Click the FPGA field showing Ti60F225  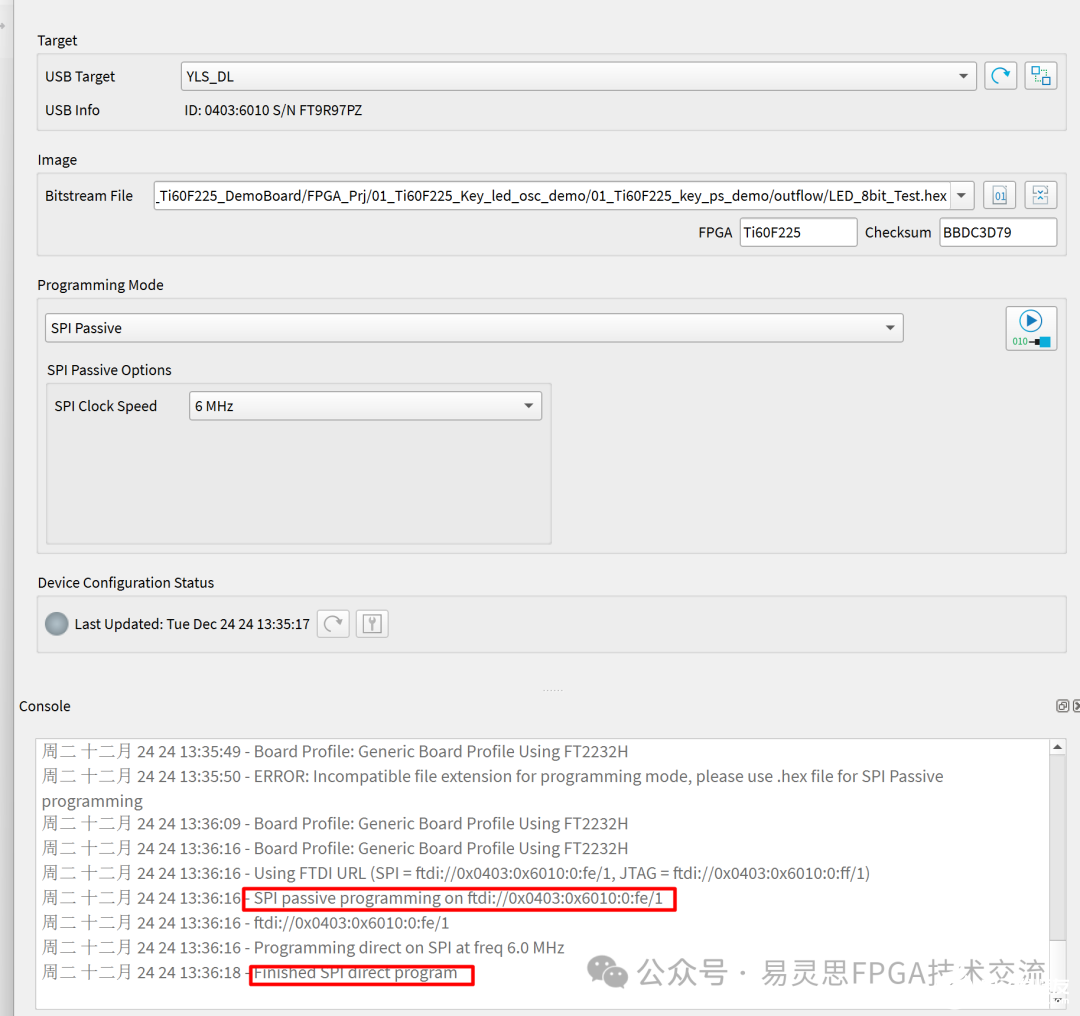tap(797, 232)
